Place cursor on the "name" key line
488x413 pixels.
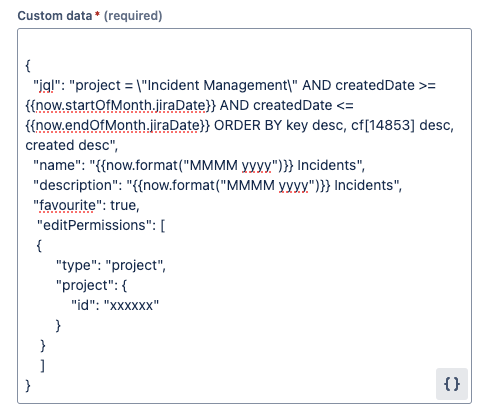point(199,165)
